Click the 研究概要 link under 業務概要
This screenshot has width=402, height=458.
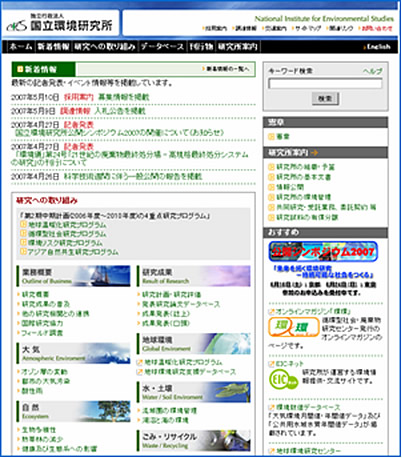[35, 294]
